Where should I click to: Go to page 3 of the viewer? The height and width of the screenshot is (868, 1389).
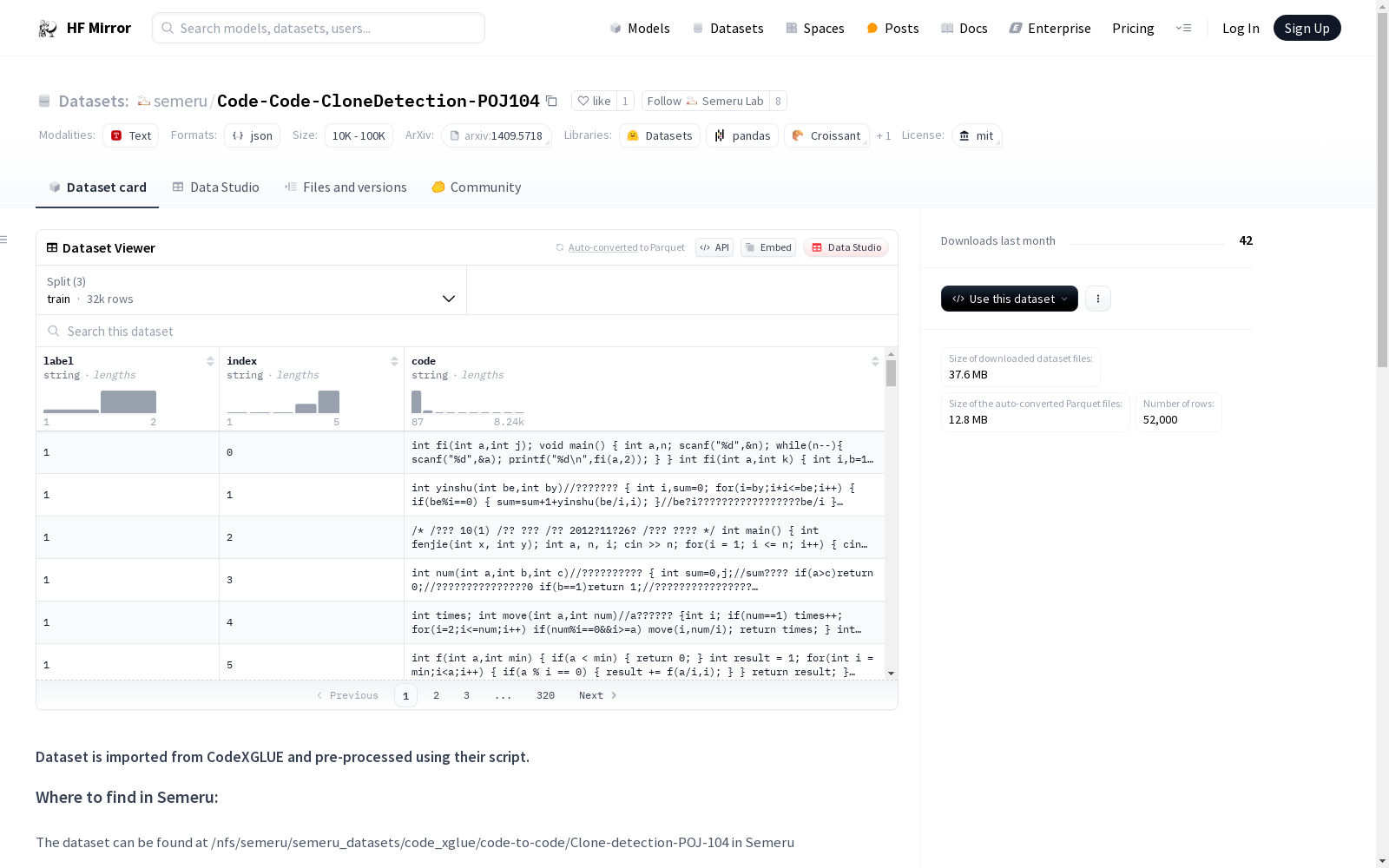[x=466, y=695]
